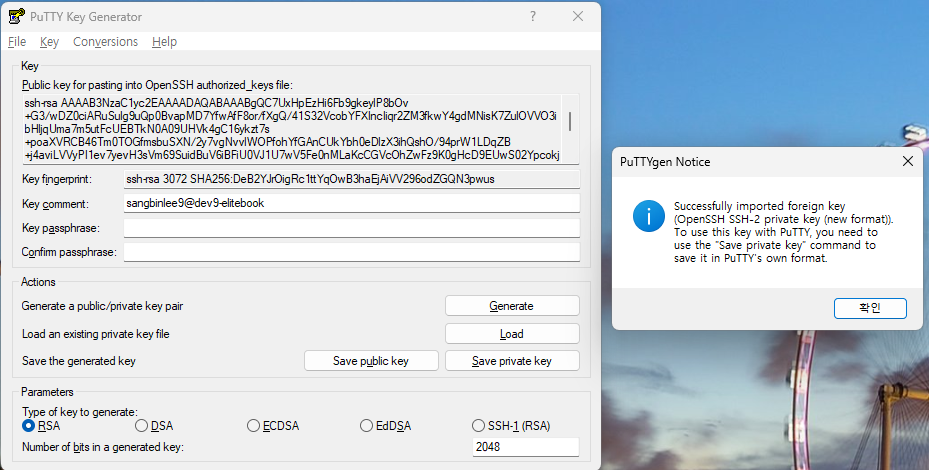Click 'Generate a public/private key pair' text

tap(102, 306)
